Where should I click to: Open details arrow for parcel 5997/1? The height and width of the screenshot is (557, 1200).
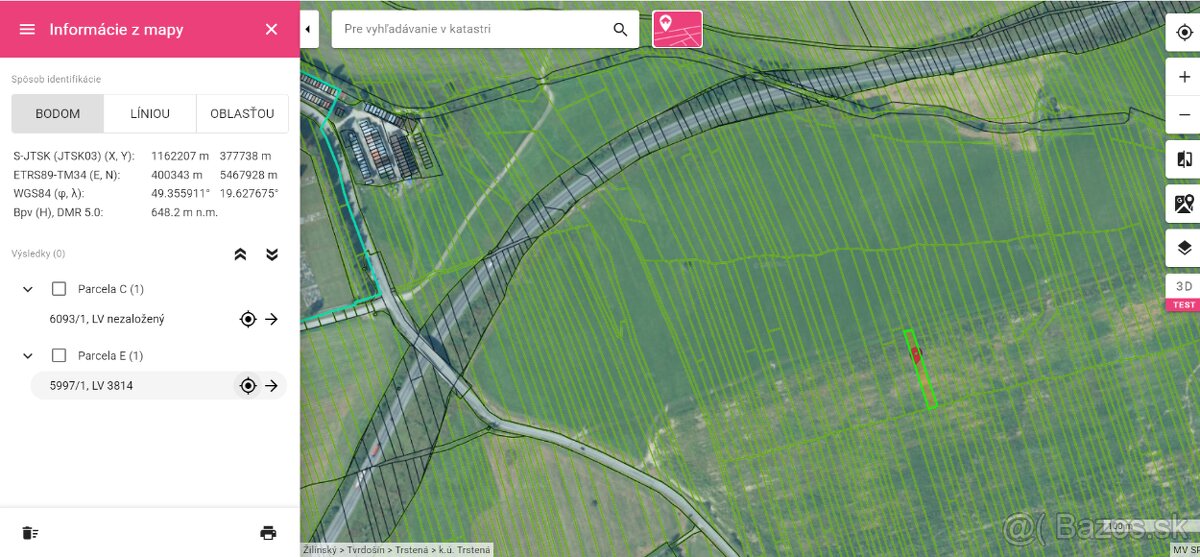coord(271,386)
